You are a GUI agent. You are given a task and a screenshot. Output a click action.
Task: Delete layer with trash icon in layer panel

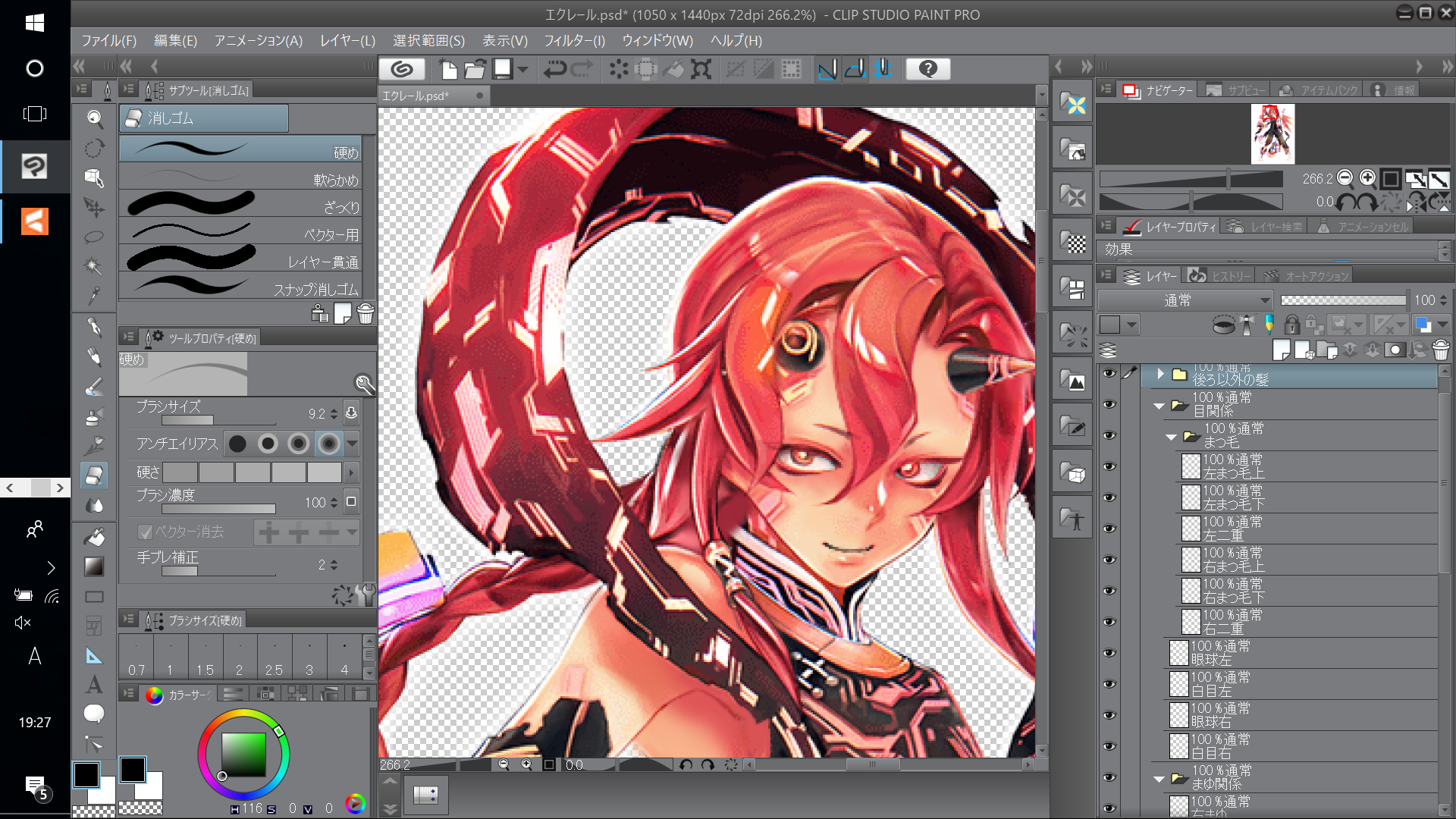1440,350
